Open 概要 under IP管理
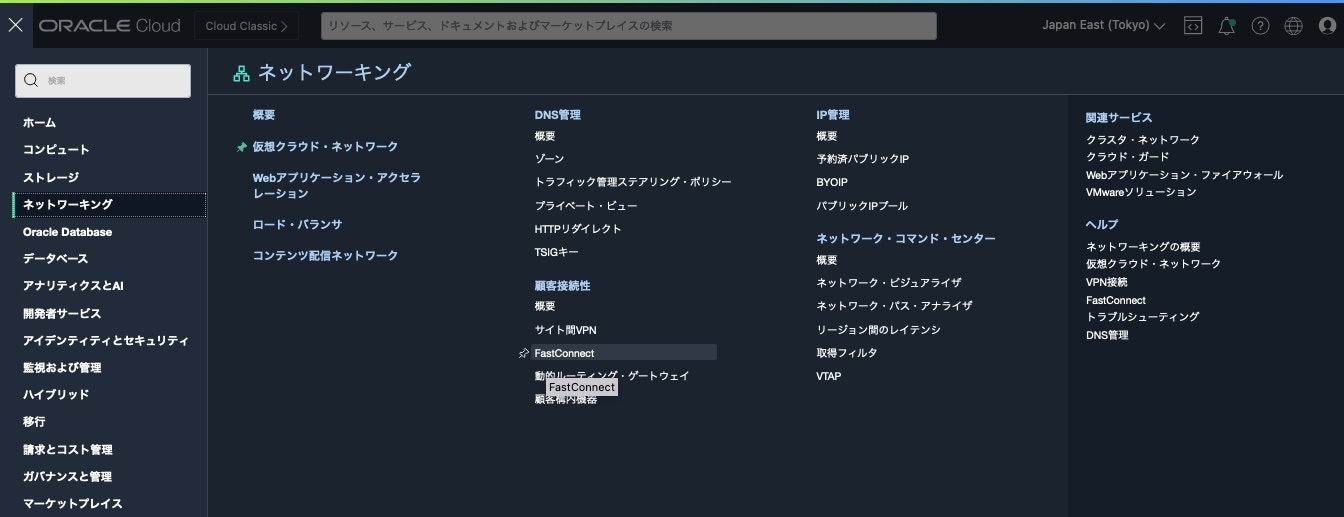1344x517 pixels. 827,136
